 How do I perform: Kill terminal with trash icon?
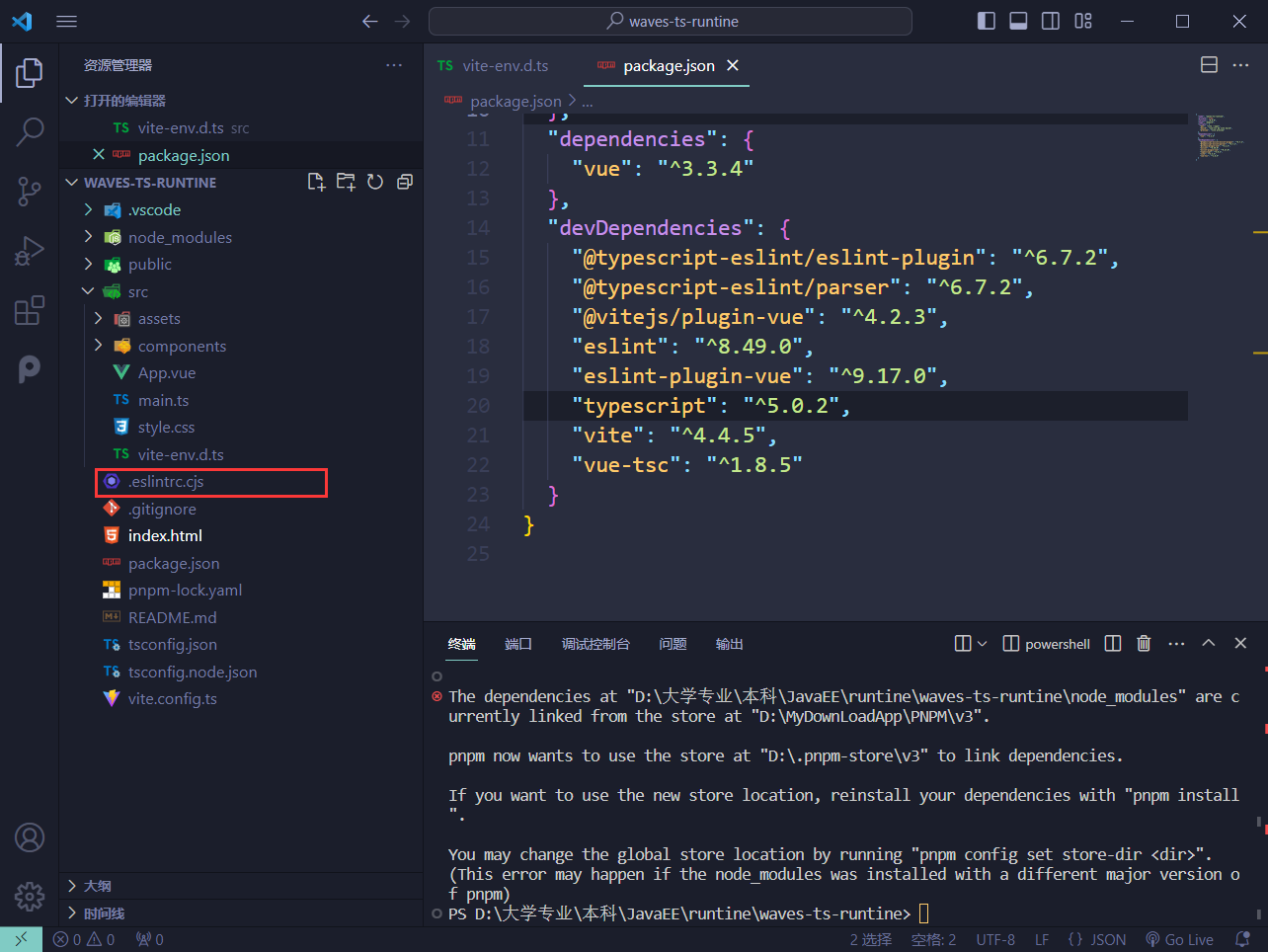coord(1144,643)
